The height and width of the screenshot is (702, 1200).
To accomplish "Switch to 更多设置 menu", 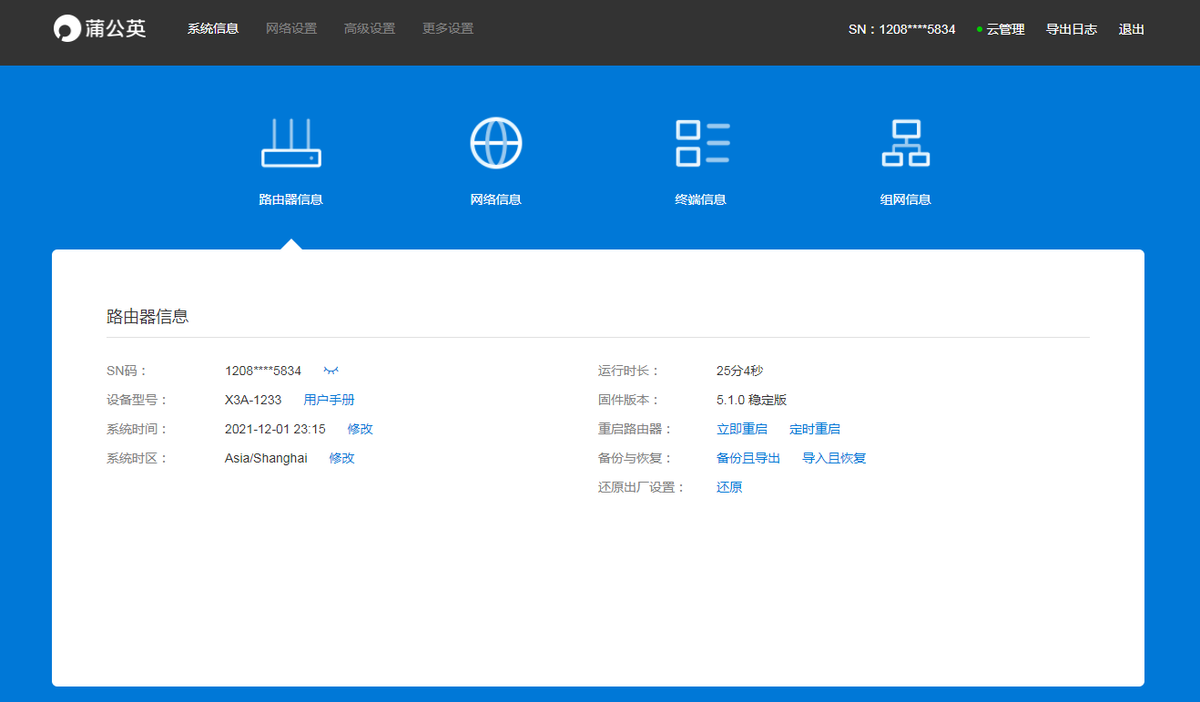I will click(448, 29).
